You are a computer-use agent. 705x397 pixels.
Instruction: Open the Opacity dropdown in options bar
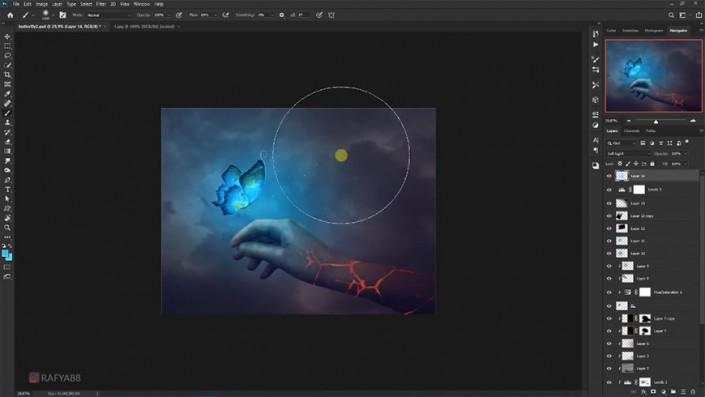point(168,15)
